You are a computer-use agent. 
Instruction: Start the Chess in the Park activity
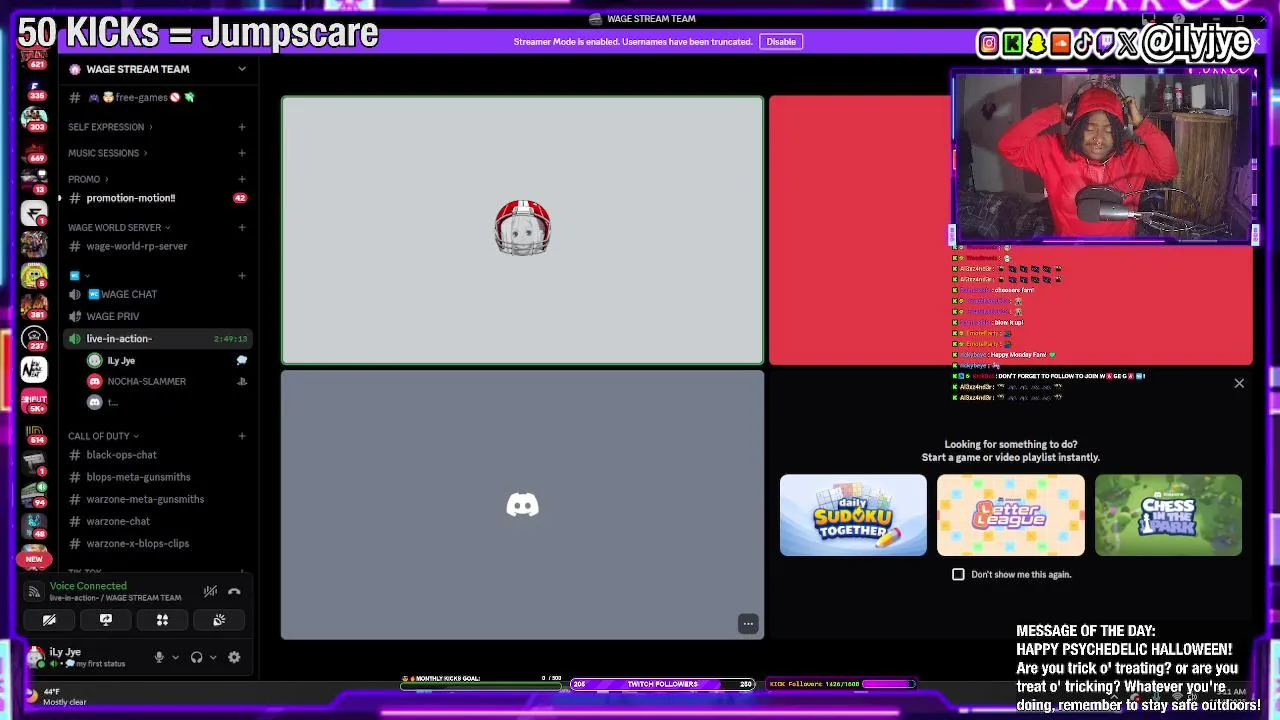pos(1168,515)
